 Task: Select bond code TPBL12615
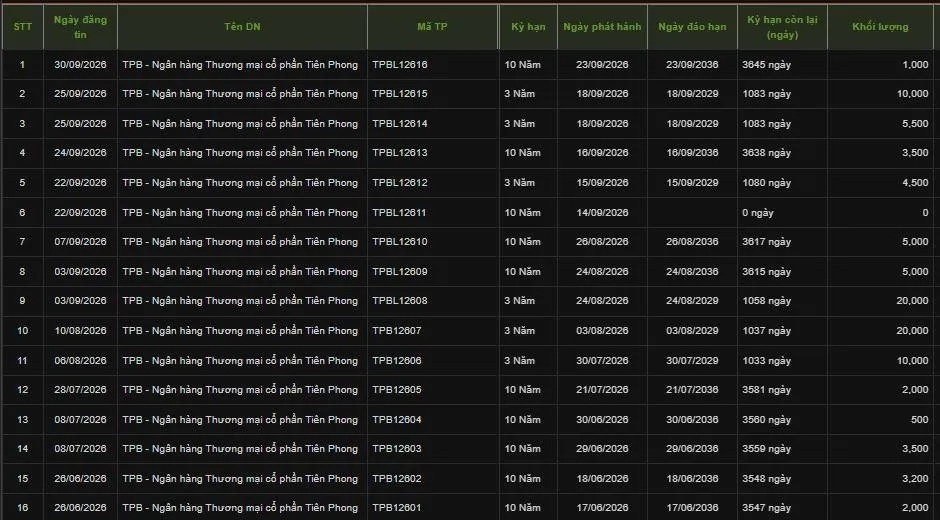[400, 94]
